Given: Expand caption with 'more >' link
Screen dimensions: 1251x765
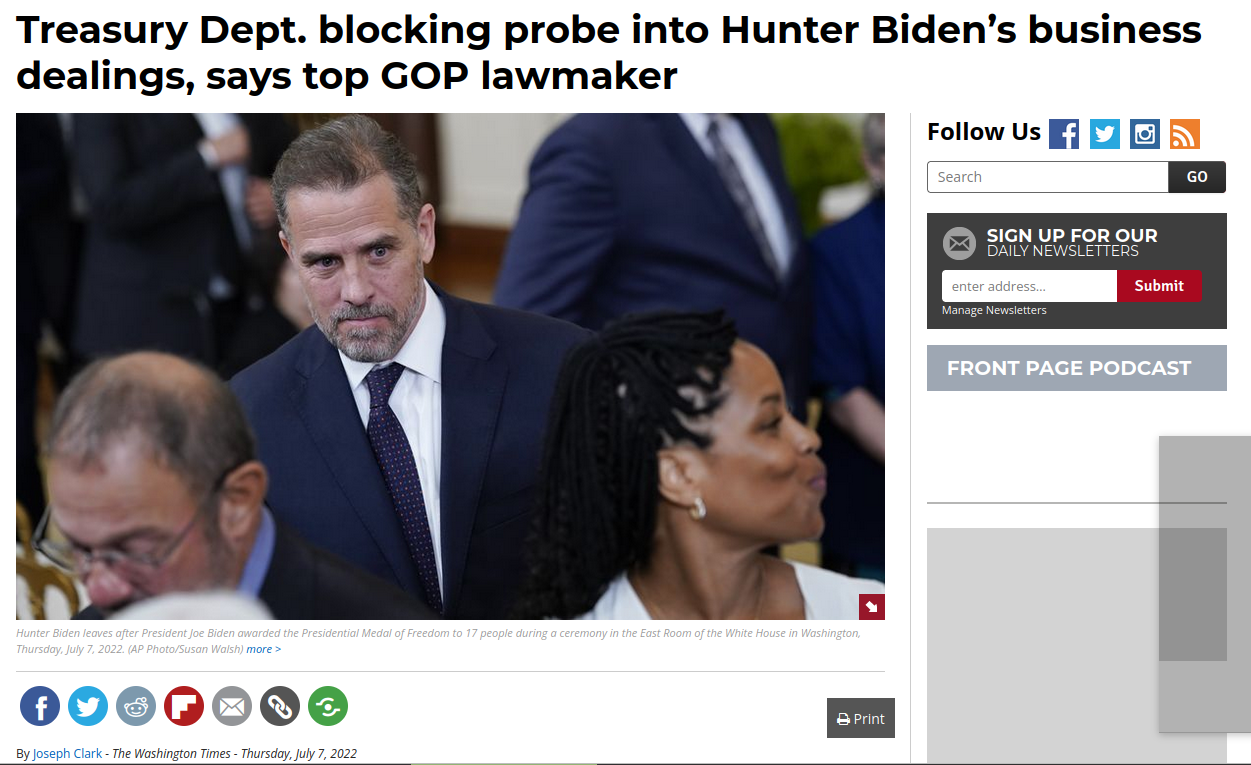Looking at the screenshot, I should click(264, 649).
